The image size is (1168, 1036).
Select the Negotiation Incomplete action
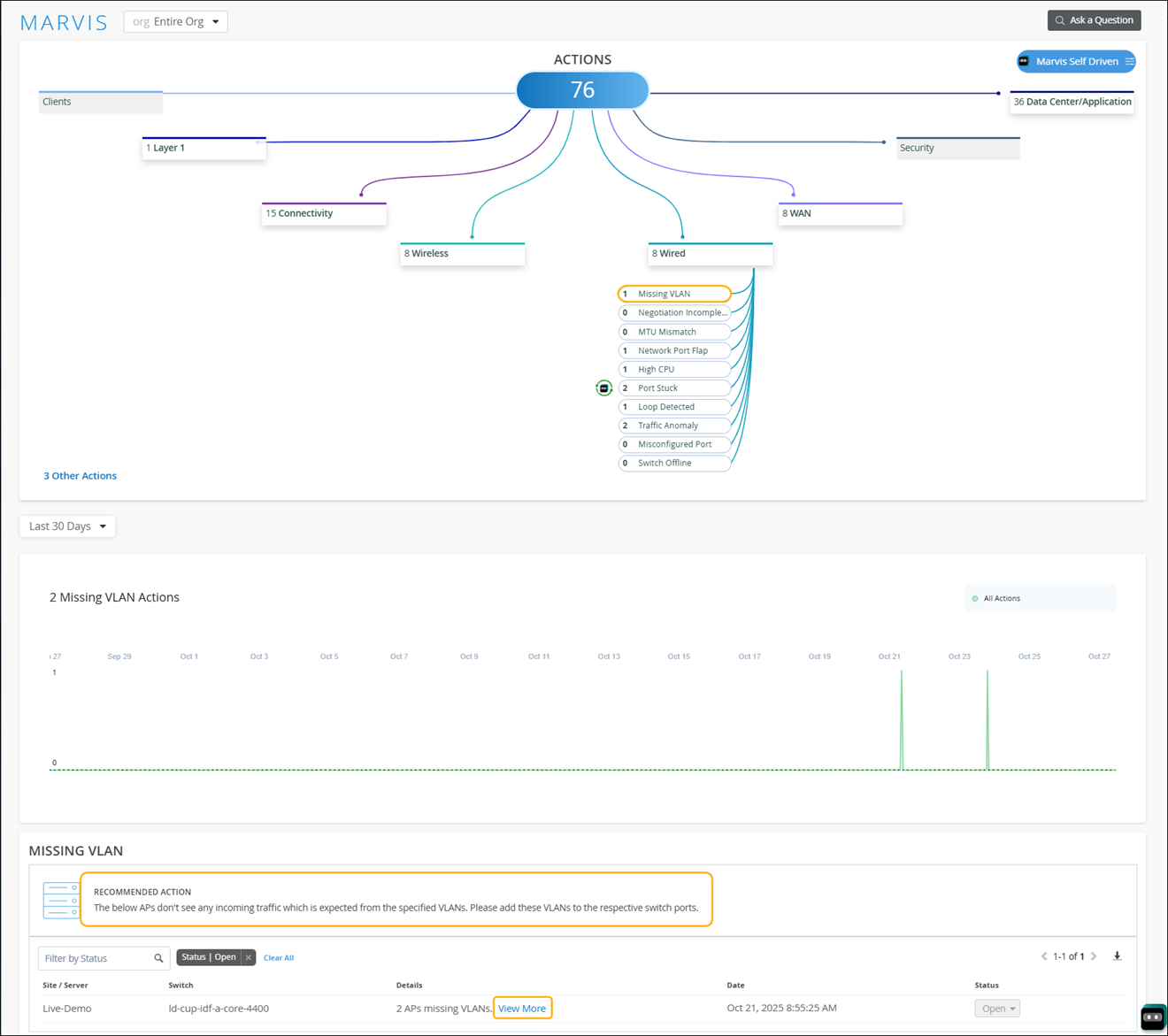coord(674,312)
